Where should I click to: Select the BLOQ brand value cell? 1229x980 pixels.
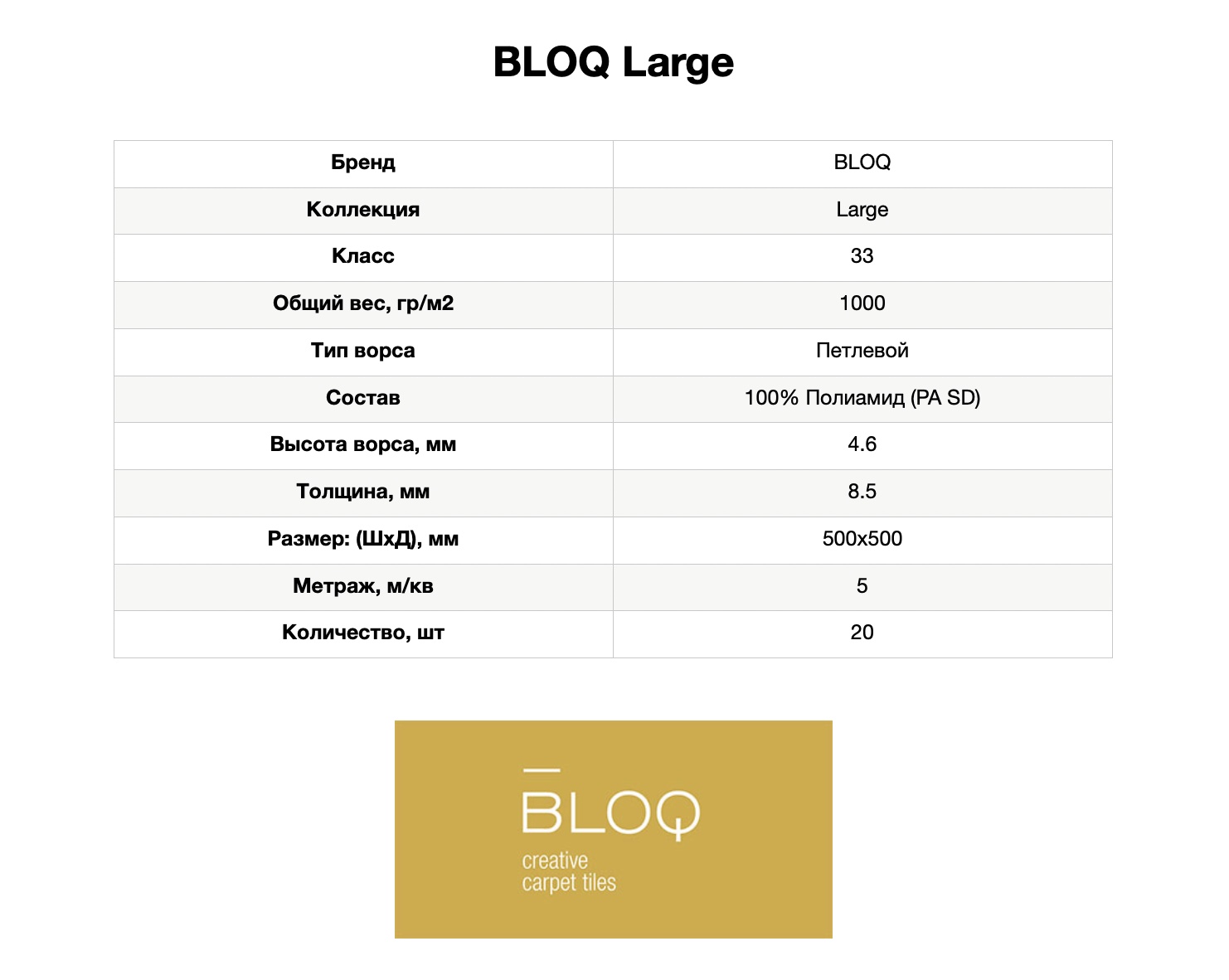tap(862, 163)
